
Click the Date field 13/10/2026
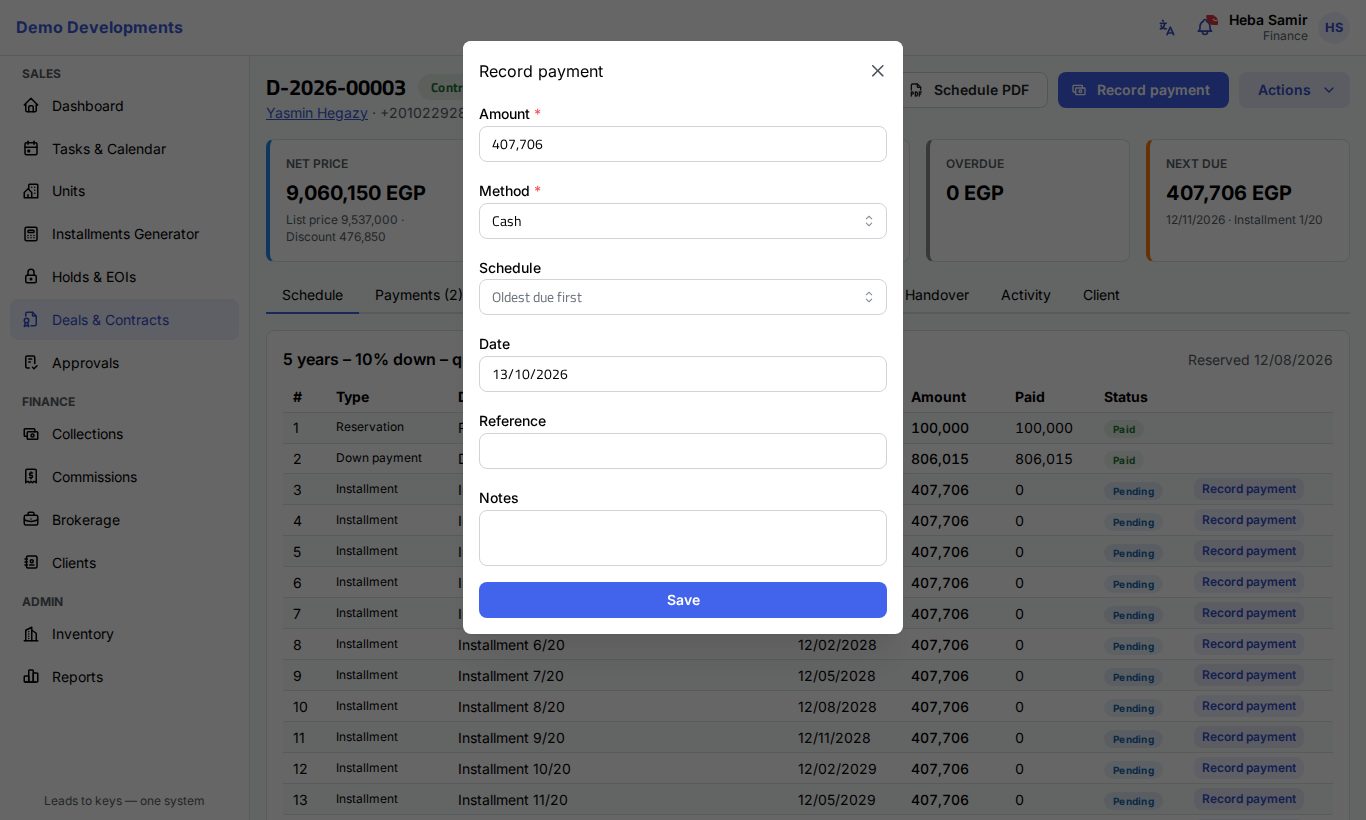tap(683, 374)
